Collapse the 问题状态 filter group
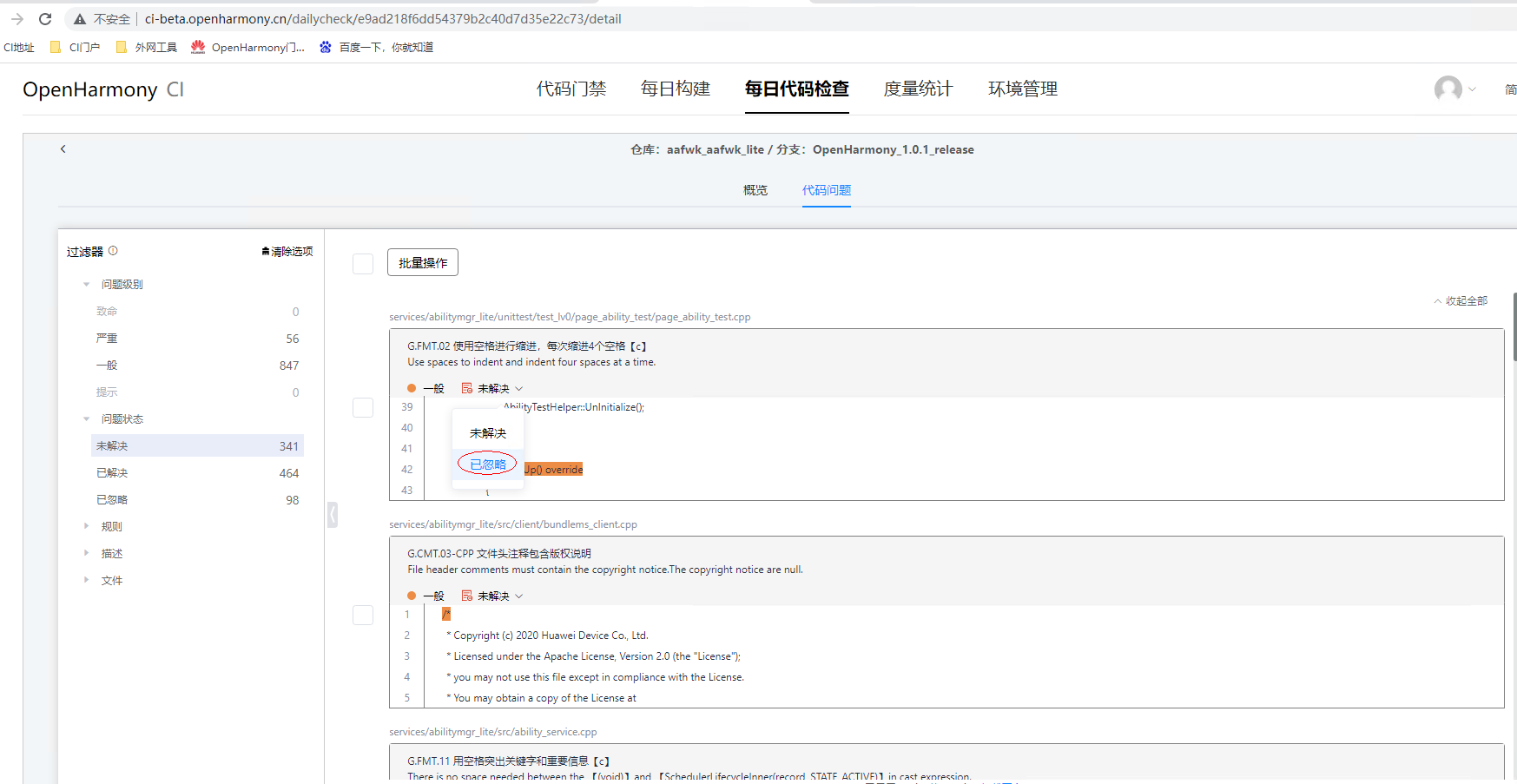The width and height of the screenshot is (1517, 784). tap(86, 418)
